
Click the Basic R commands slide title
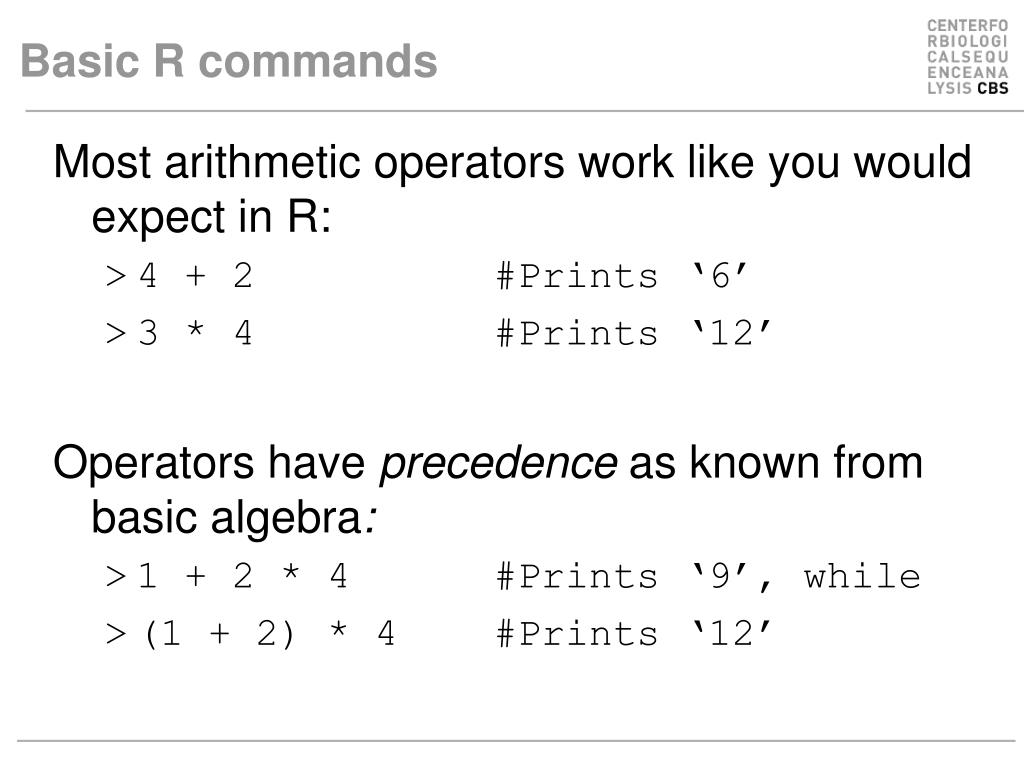(x=229, y=61)
